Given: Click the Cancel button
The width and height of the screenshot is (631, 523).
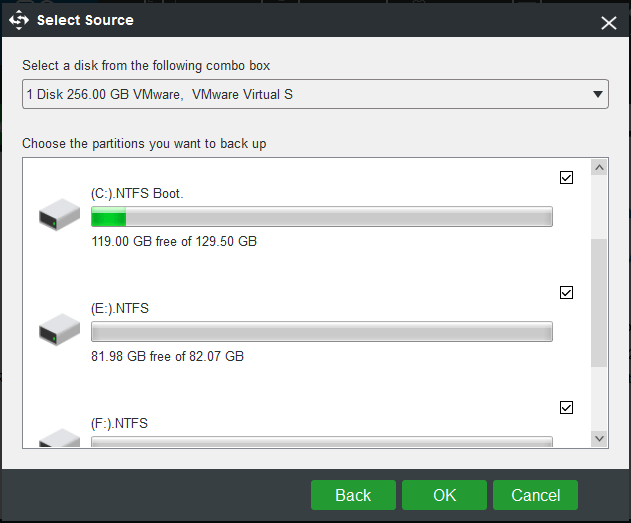Looking at the screenshot, I should pyautogui.click(x=535, y=495).
